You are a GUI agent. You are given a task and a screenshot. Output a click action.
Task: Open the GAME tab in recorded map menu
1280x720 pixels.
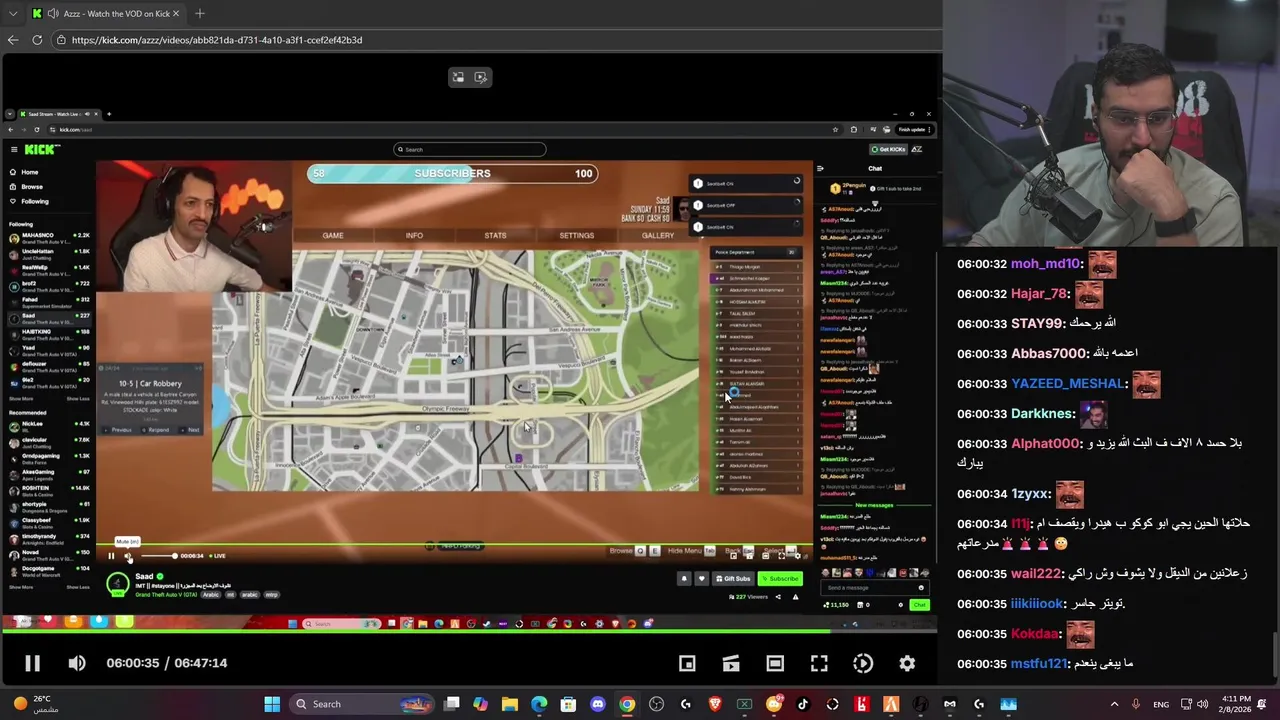(333, 235)
